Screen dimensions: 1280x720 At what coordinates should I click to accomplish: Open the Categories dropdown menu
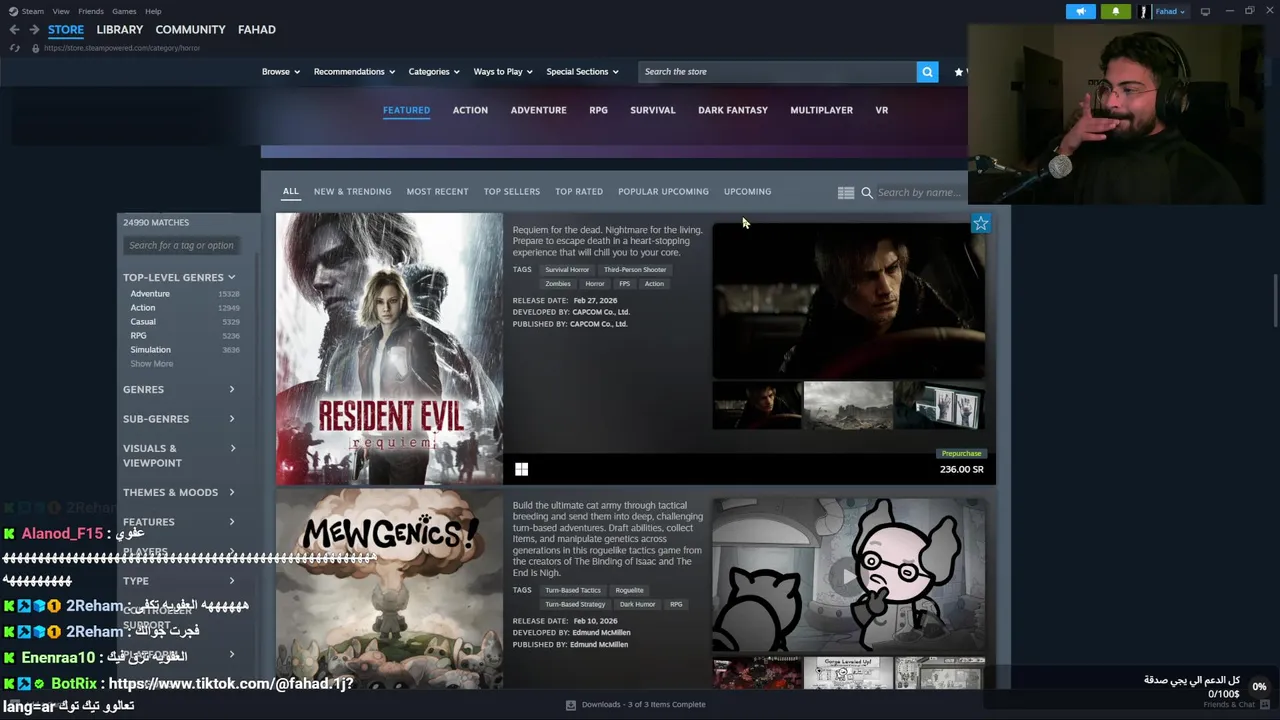click(x=434, y=72)
